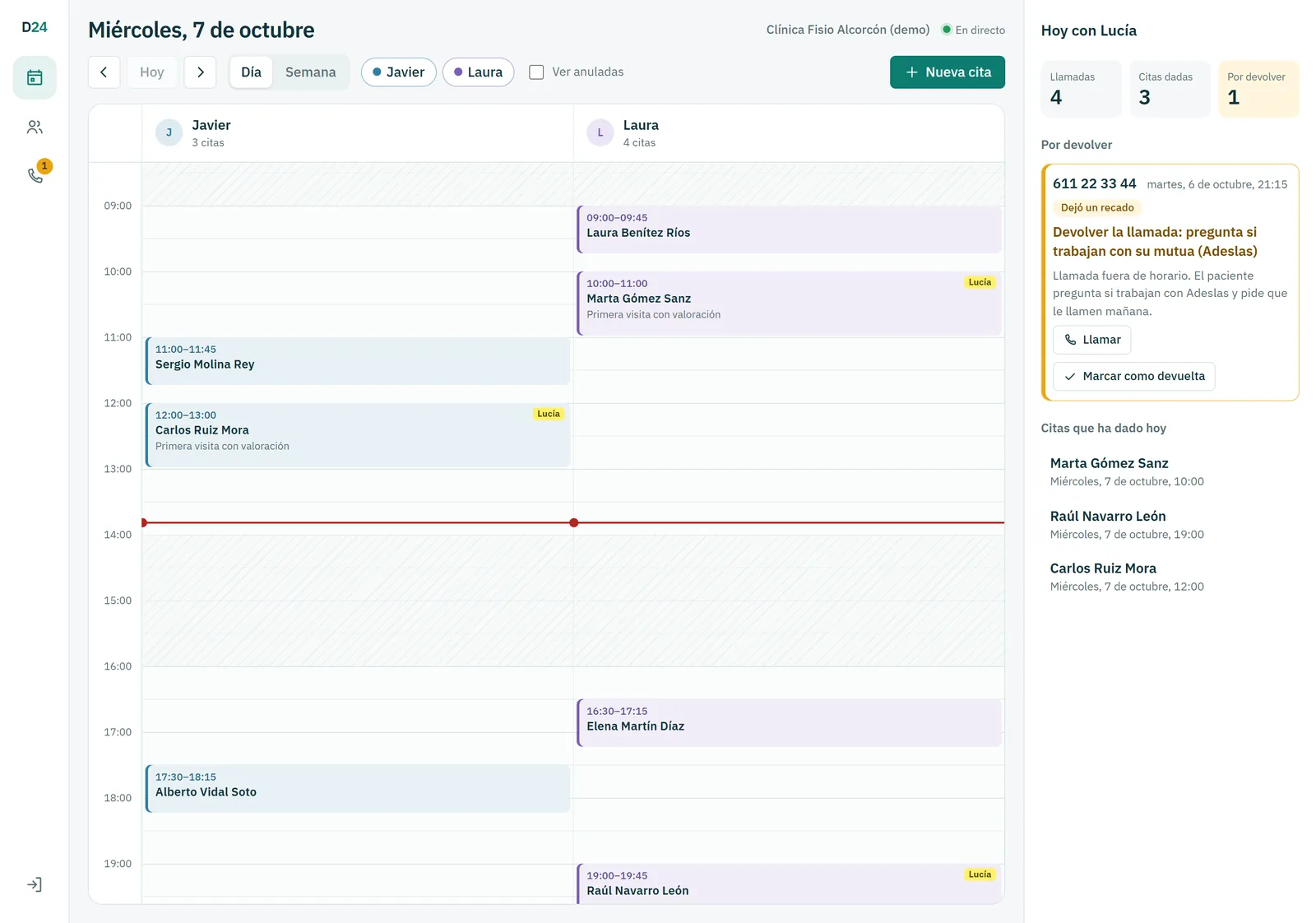The height and width of the screenshot is (923, 1316).
Task: Click current time marker on Laura's column
Action: (x=574, y=523)
